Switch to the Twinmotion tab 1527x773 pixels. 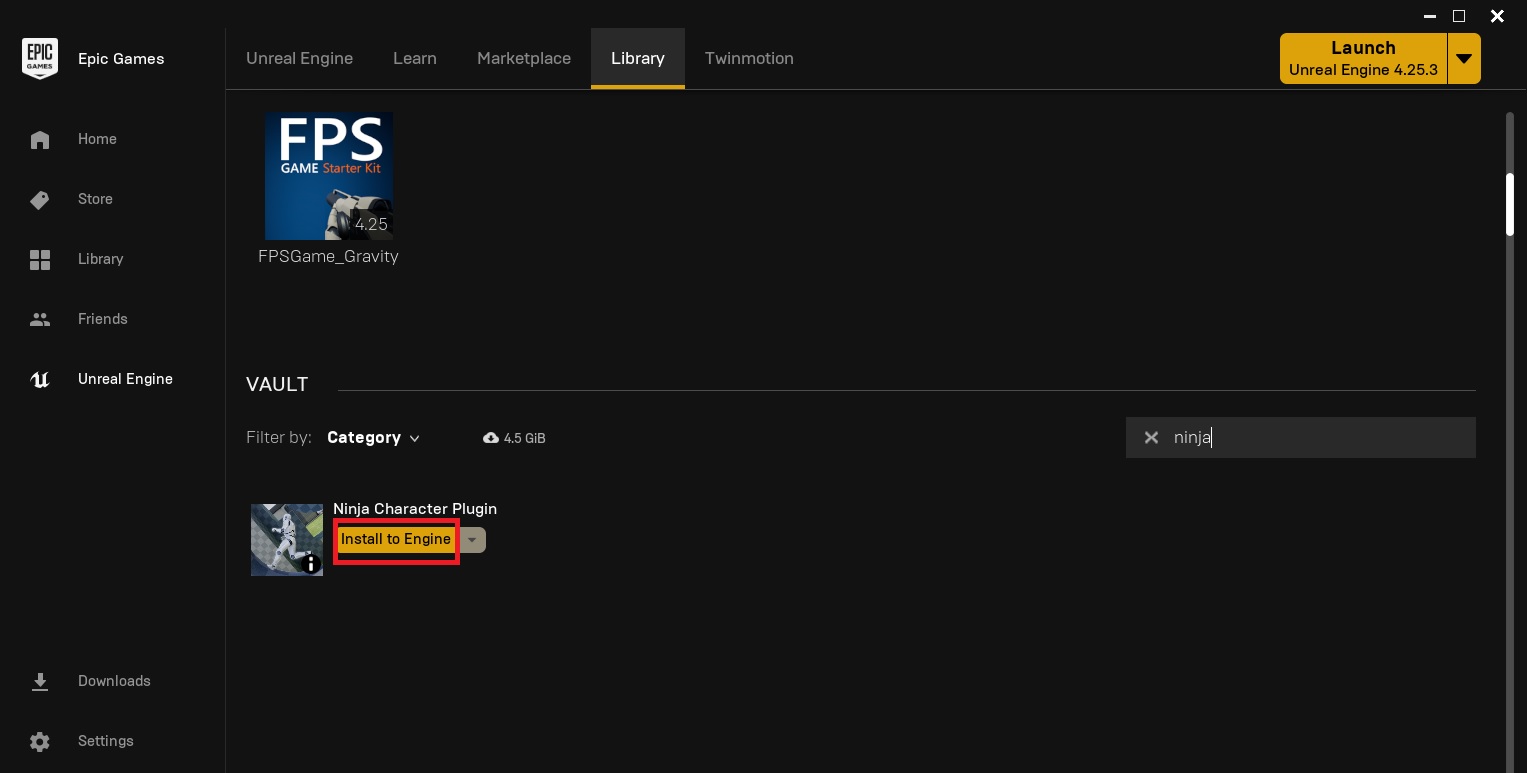(x=749, y=58)
